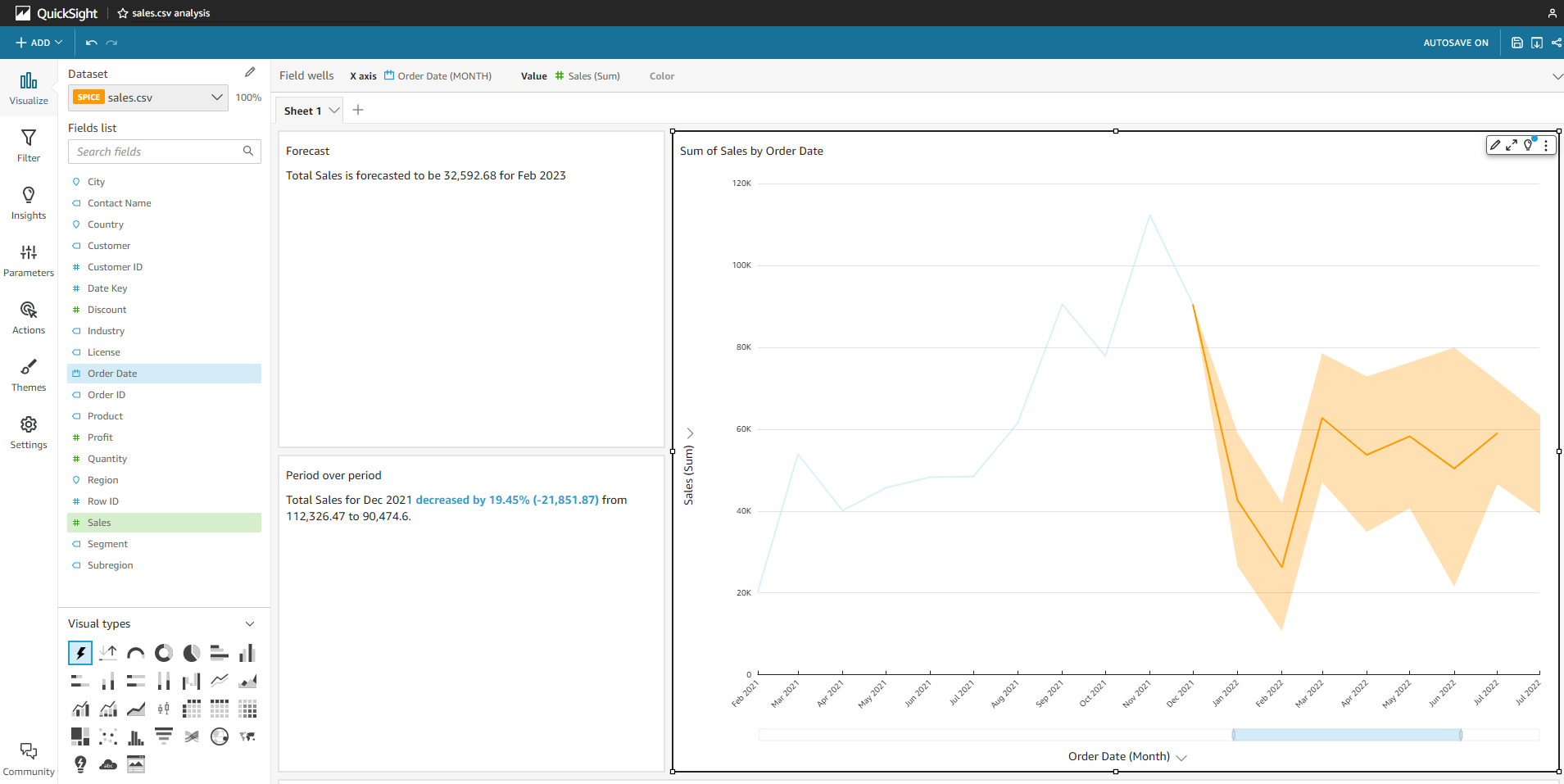Open the user account menu
The image size is (1564, 784).
1552,13
